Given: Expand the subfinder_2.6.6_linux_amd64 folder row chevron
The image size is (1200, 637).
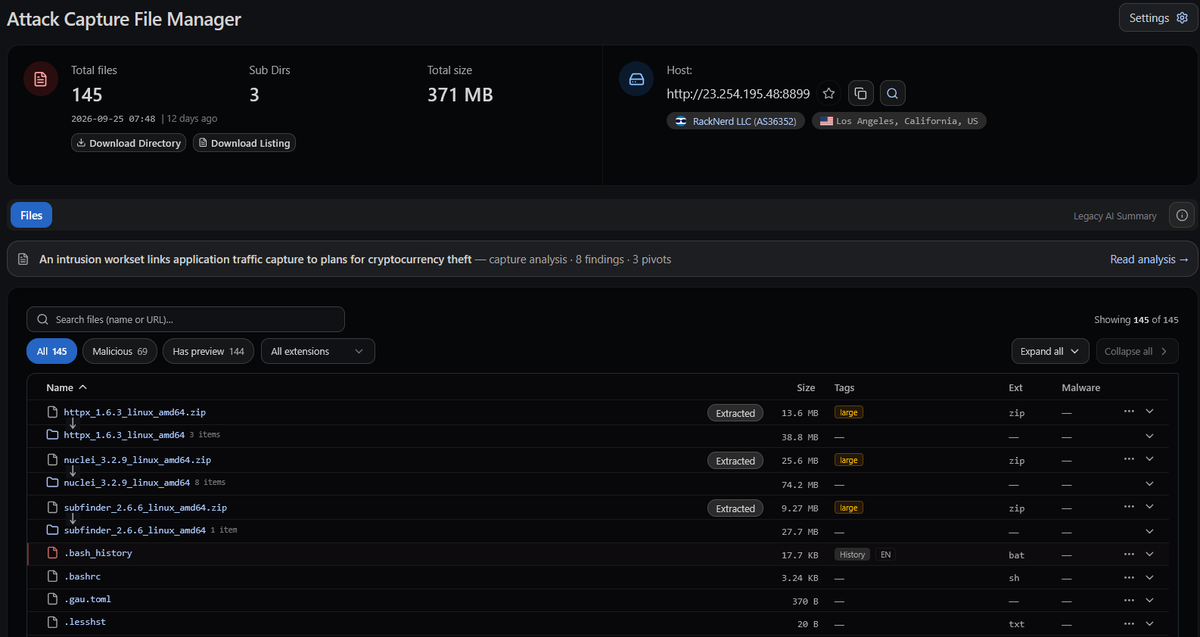Looking at the screenshot, I should point(1150,531).
